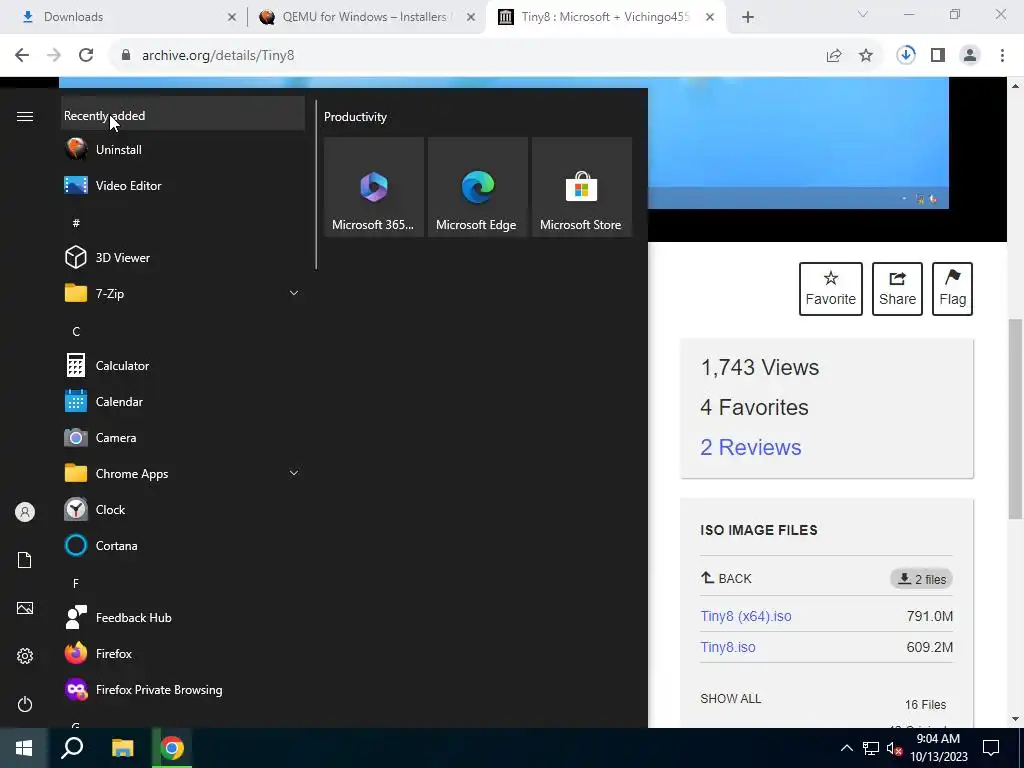Click the network tray icon
This screenshot has width=1024, height=768.
(871, 748)
